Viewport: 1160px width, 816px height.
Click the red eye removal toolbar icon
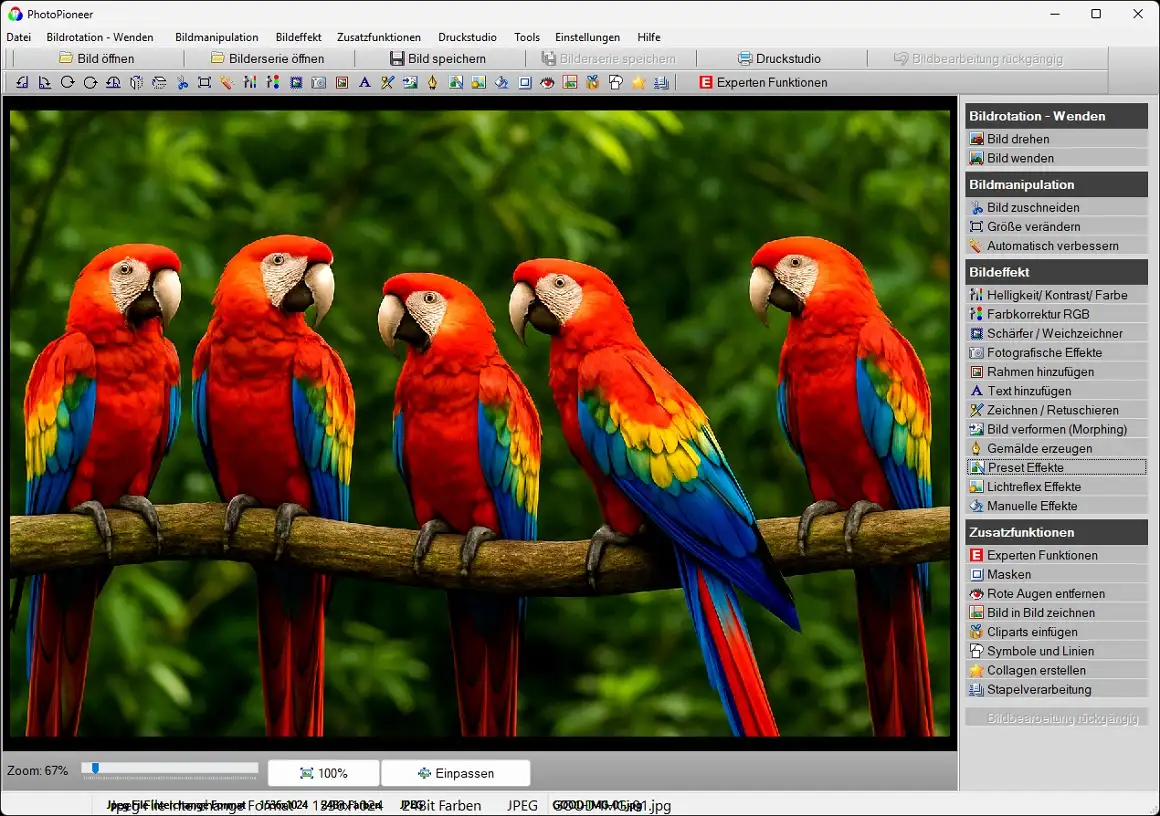(x=547, y=83)
